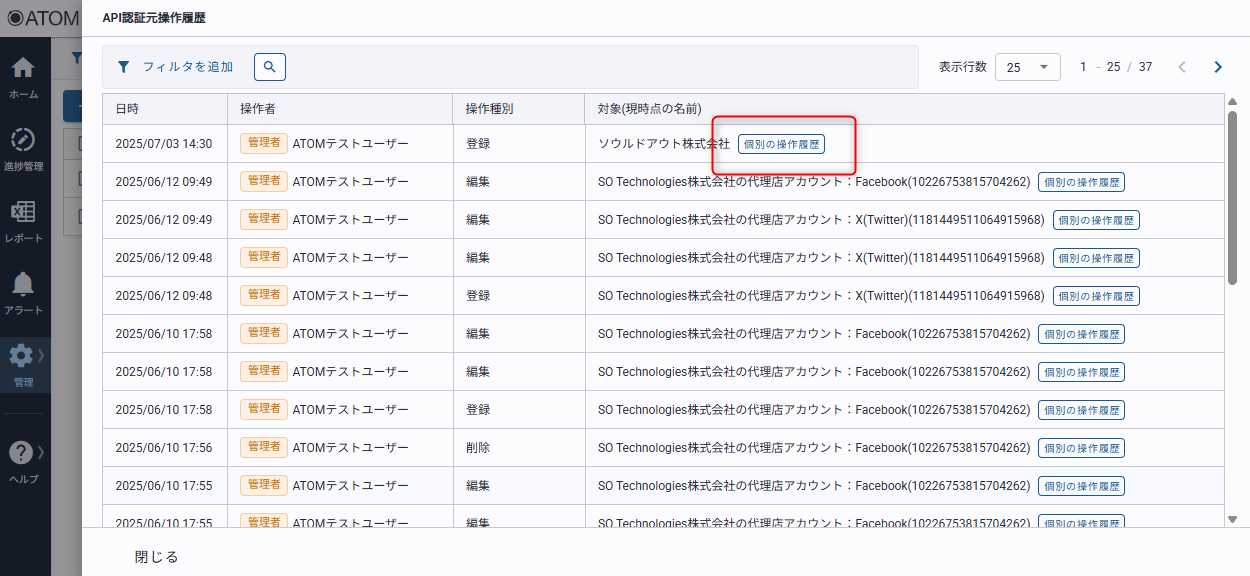Image resolution: width=1250 pixels, height=576 pixels.
Task: Open the 管理 gear settings icon
Action: (21, 356)
